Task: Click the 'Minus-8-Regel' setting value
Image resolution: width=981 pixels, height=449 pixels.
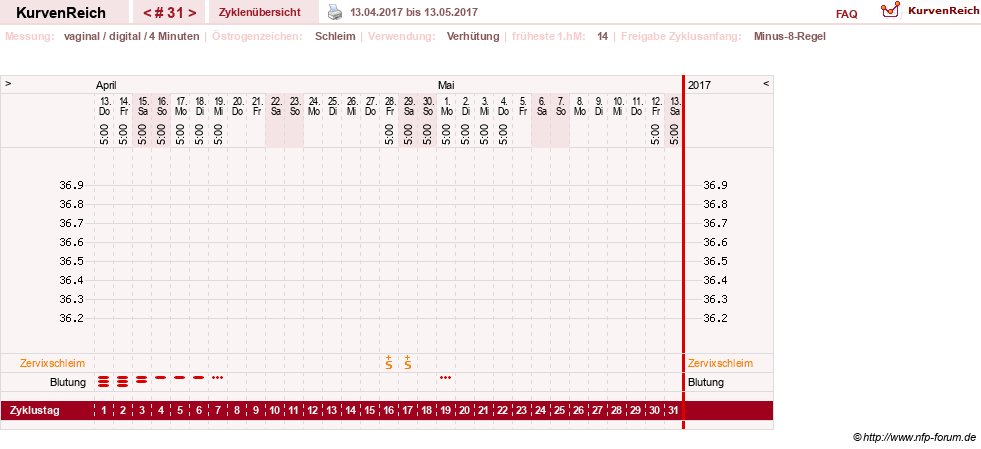Action: (x=790, y=36)
